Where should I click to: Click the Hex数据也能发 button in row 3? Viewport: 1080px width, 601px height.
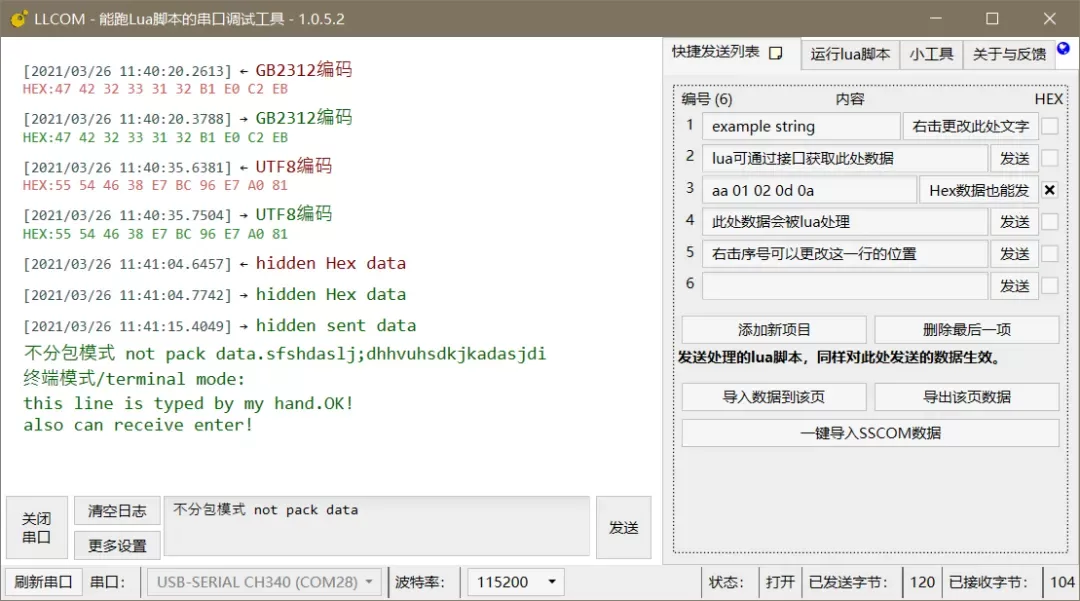click(x=979, y=190)
